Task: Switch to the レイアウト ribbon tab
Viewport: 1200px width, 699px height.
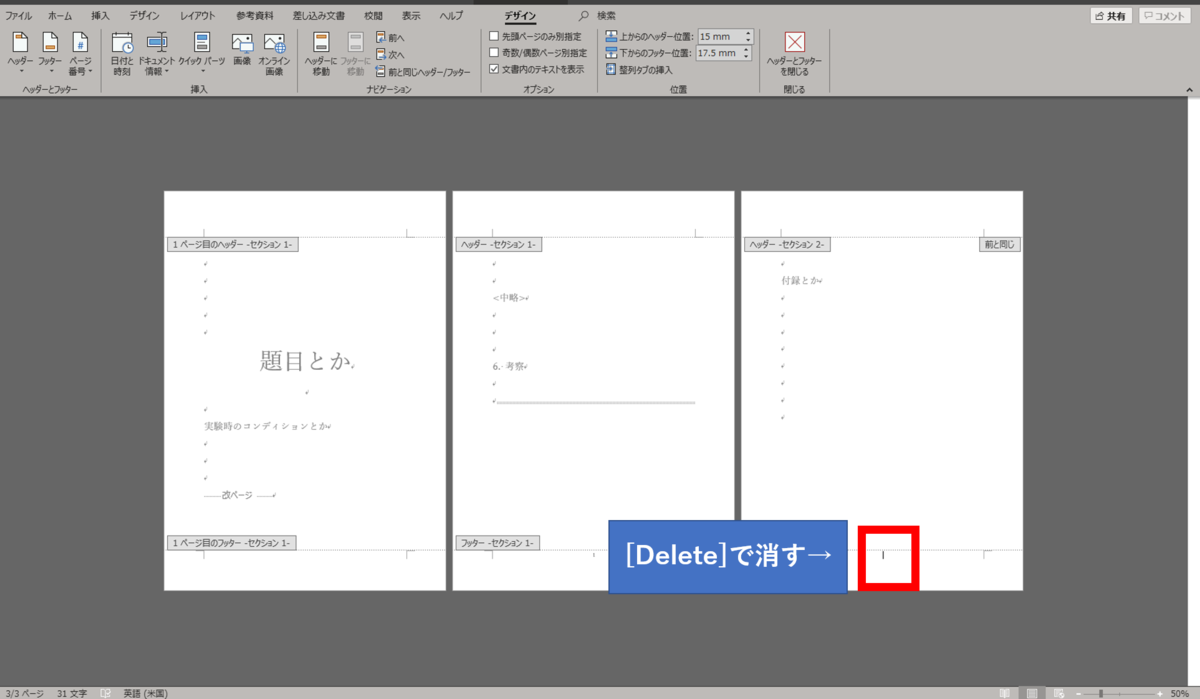Action: (x=197, y=16)
